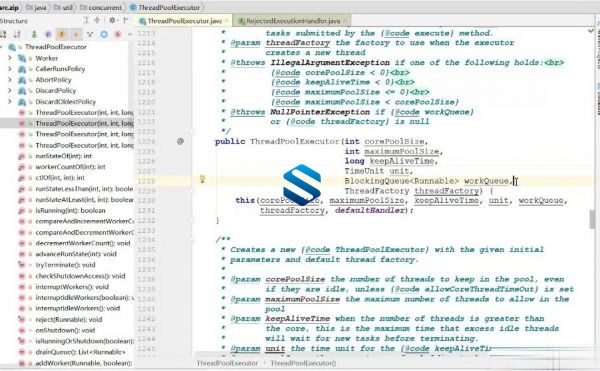Toggle the orange Show Non-Public filter

(76, 34)
